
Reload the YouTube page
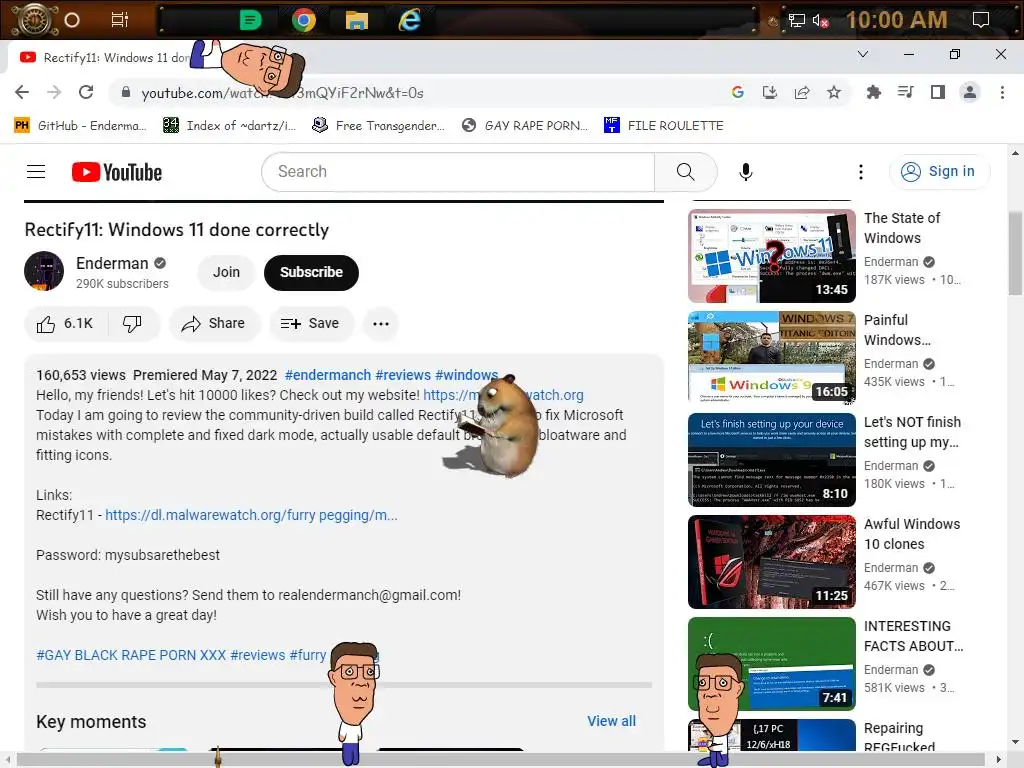click(86, 93)
